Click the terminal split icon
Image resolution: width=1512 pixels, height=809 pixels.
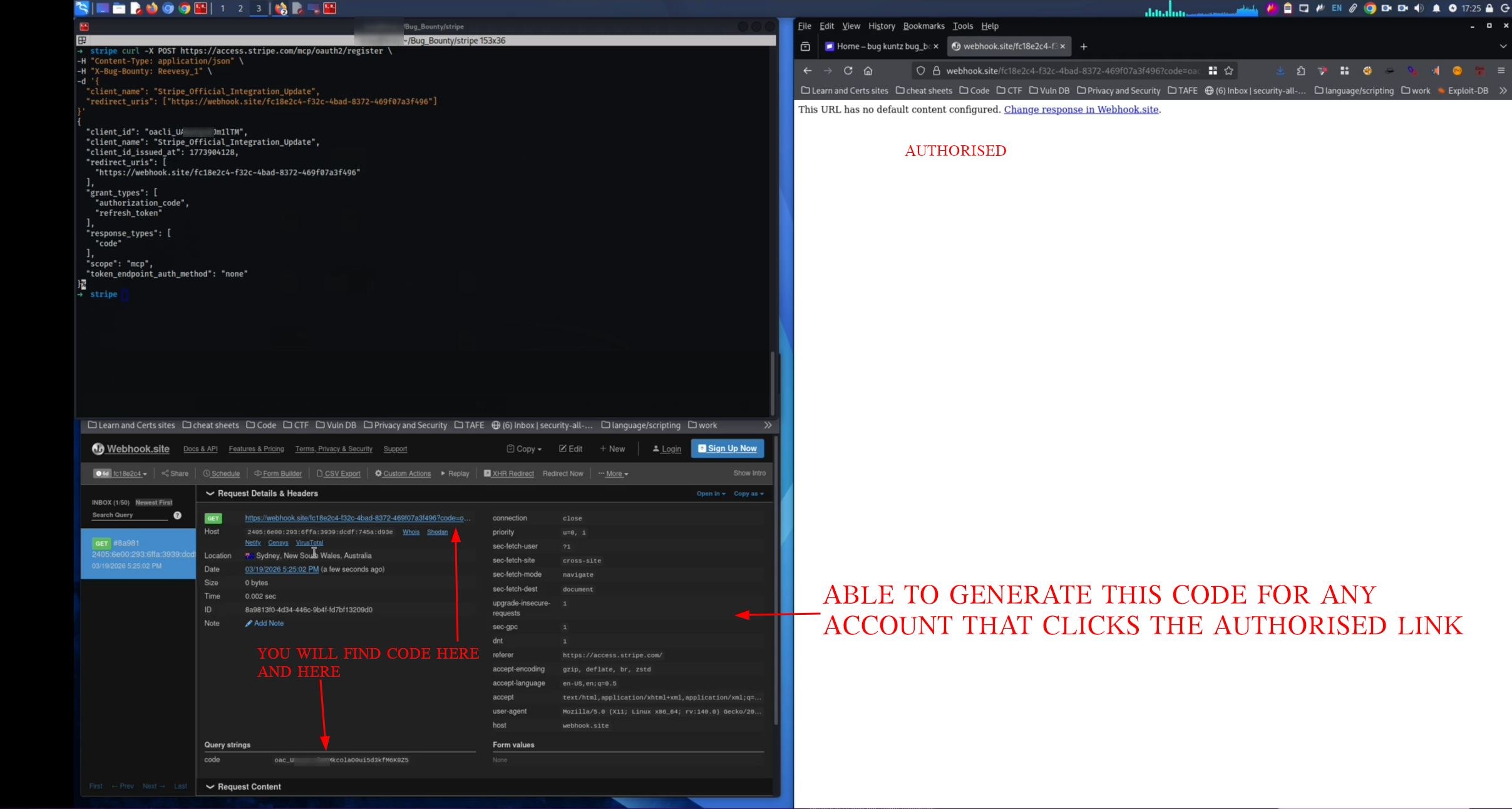click(x=82, y=41)
